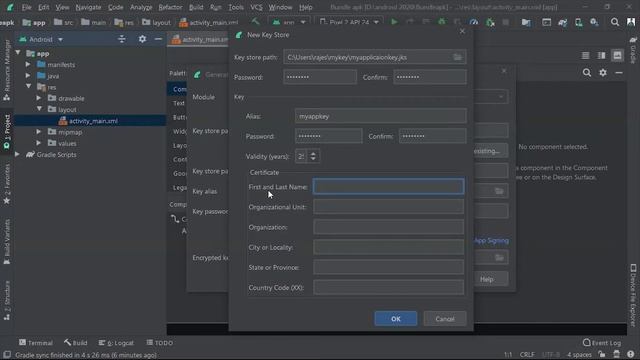Adjust the Validity years spinner arrows
The width and height of the screenshot is (640, 360).
pyautogui.click(x=313, y=156)
